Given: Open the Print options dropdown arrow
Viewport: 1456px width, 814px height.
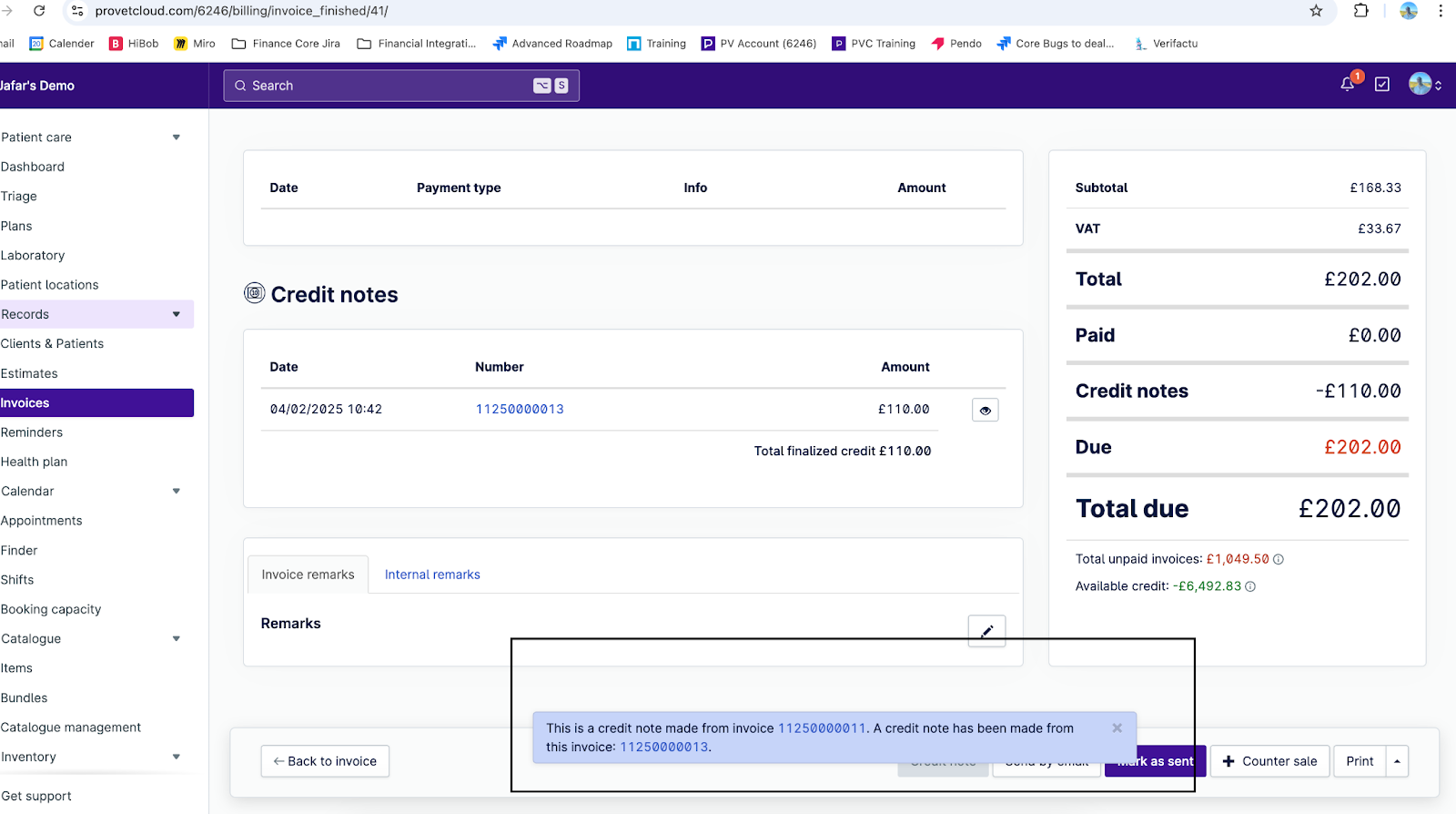Looking at the screenshot, I should click(x=1397, y=761).
